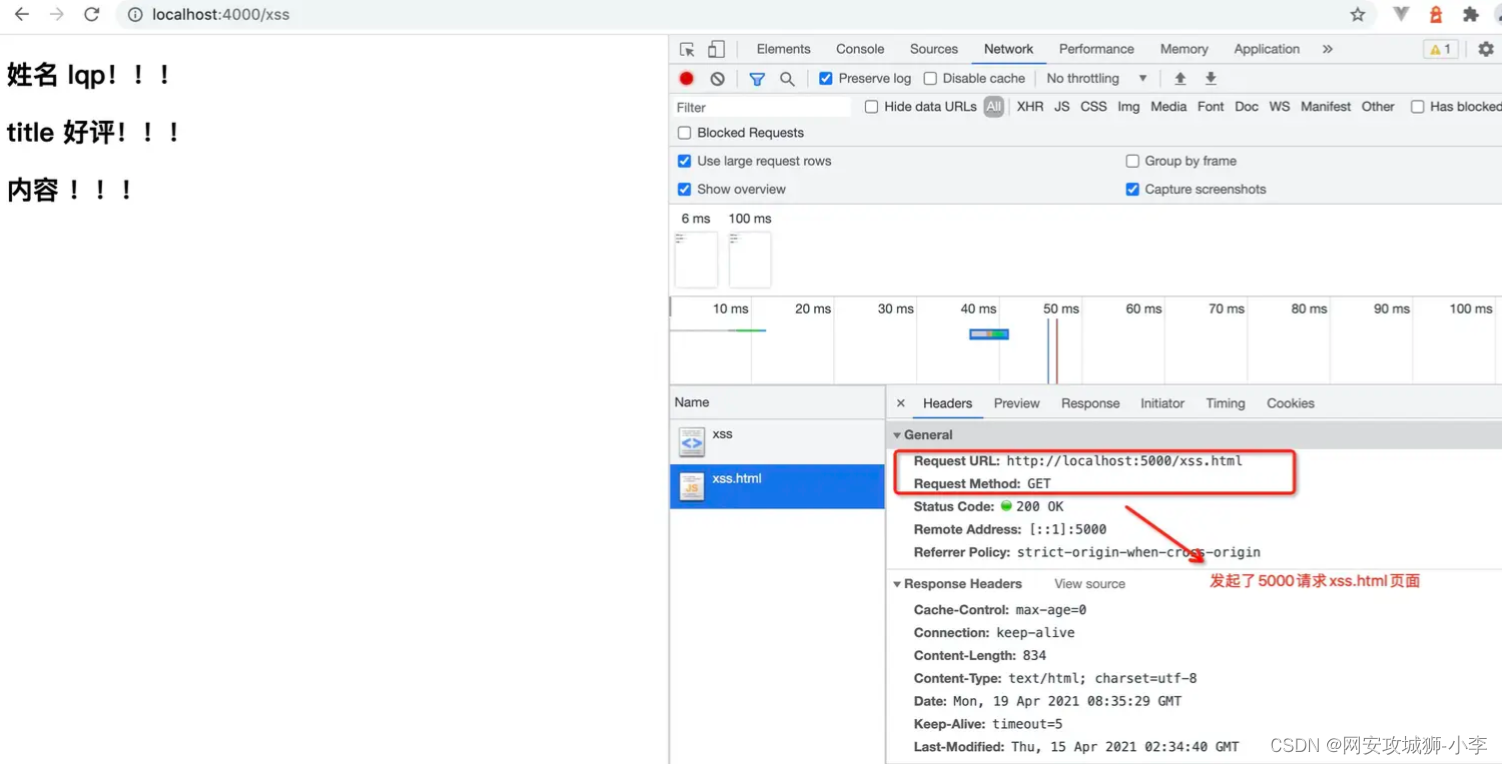Filter requests by XHR
This screenshot has width=1502, height=764.
point(1030,106)
